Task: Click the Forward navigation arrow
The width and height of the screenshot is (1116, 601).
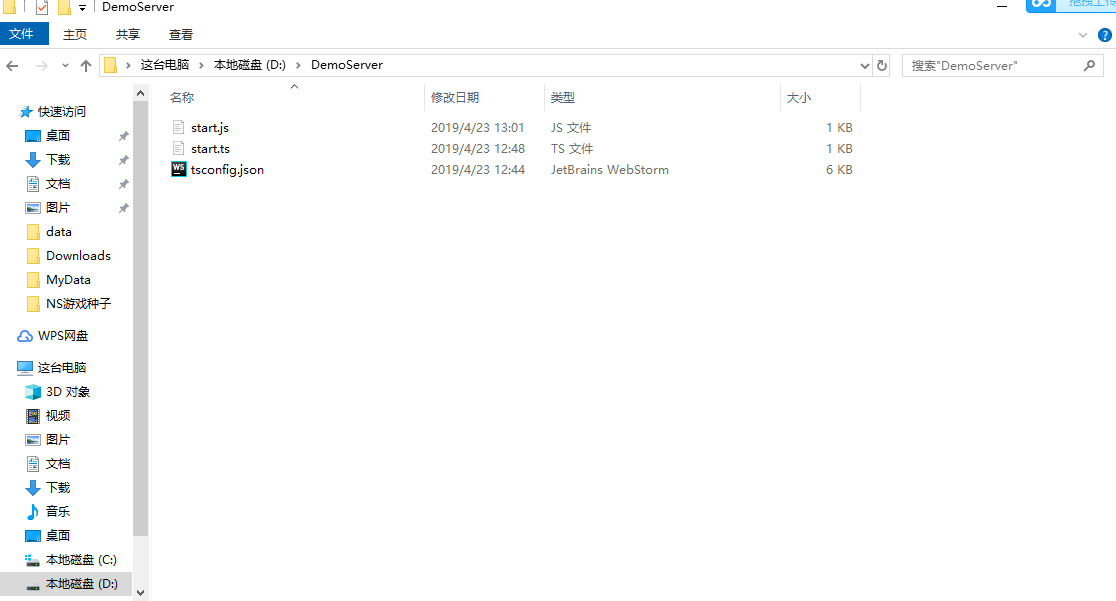Action: click(x=42, y=66)
